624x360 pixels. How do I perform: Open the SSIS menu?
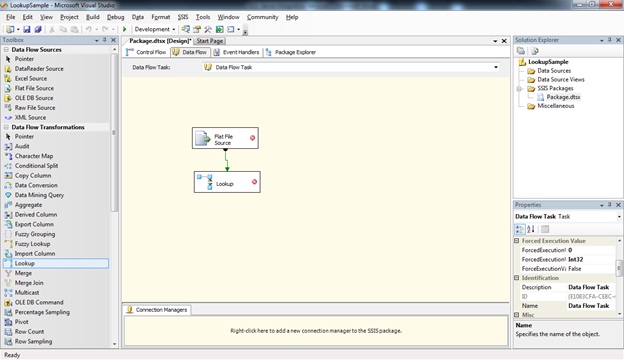tap(183, 17)
